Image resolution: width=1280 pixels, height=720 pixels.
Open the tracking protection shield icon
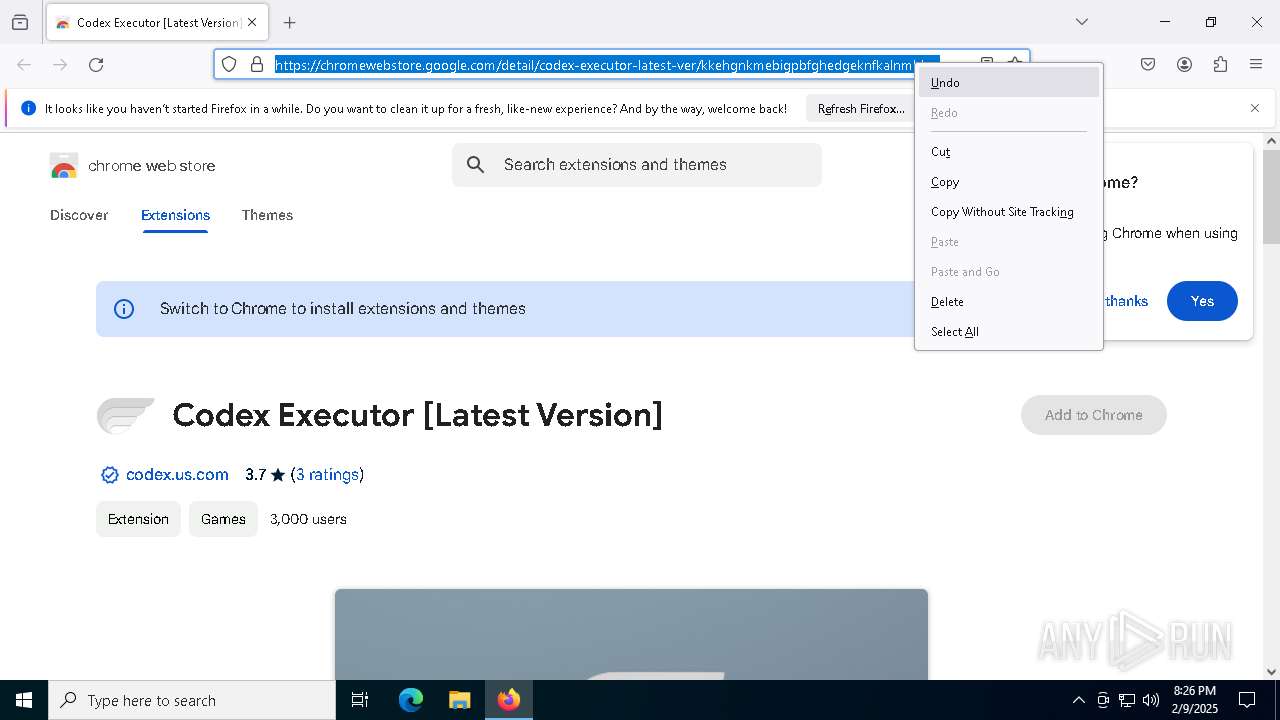tap(229, 64)
